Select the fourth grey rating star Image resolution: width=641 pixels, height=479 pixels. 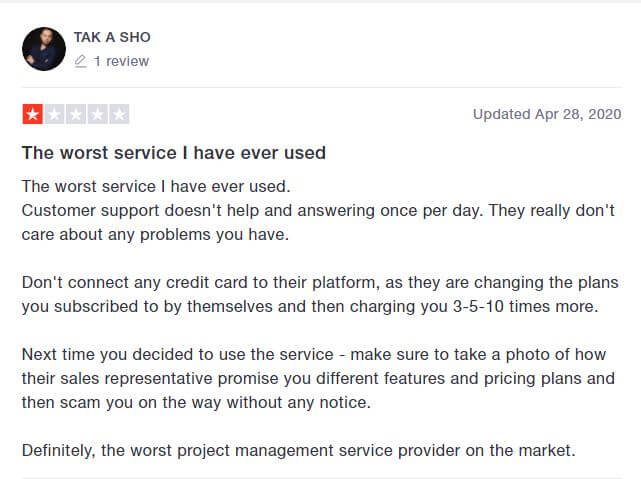click(x=97, y=114)
